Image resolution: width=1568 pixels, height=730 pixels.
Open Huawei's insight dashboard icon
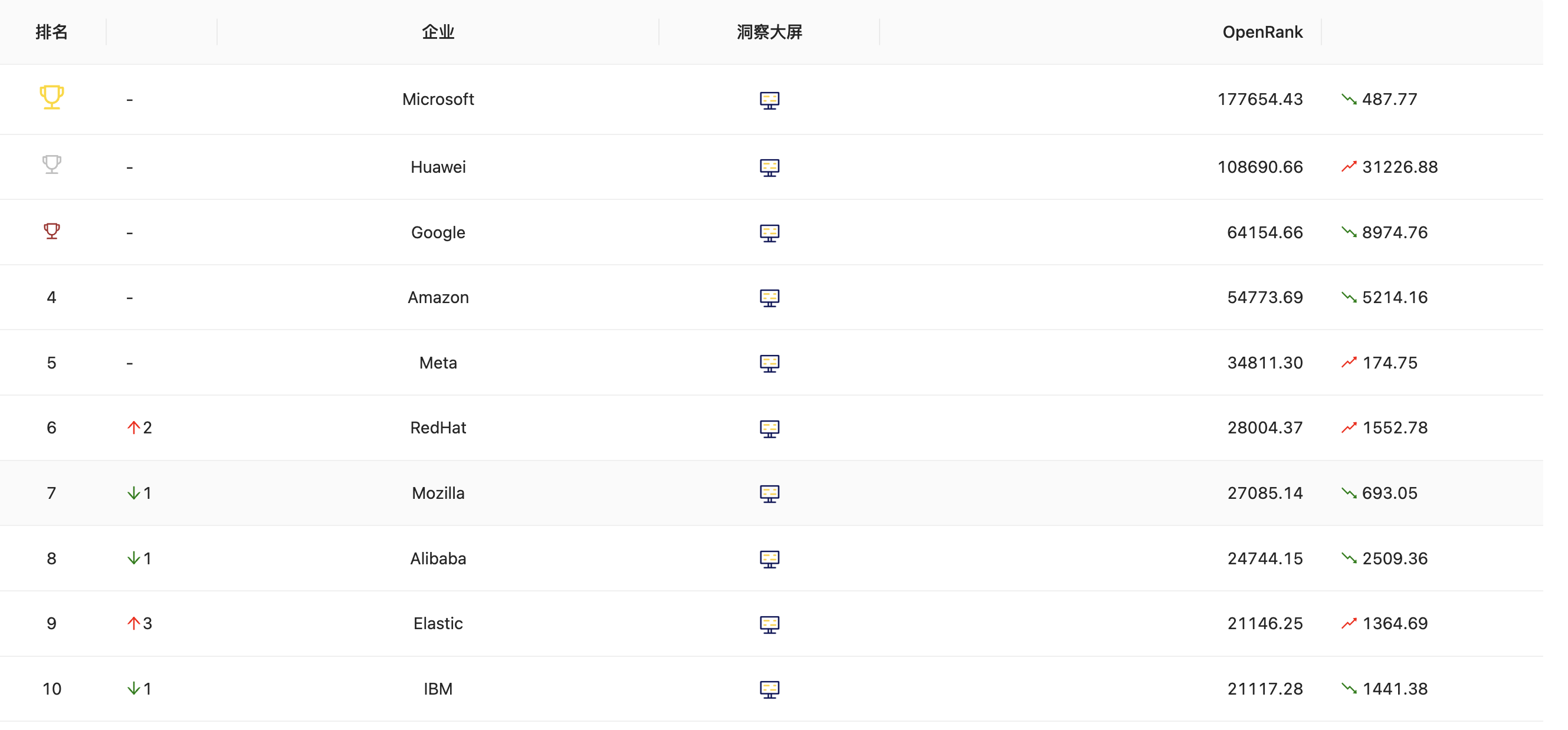(x=769, y=167)
